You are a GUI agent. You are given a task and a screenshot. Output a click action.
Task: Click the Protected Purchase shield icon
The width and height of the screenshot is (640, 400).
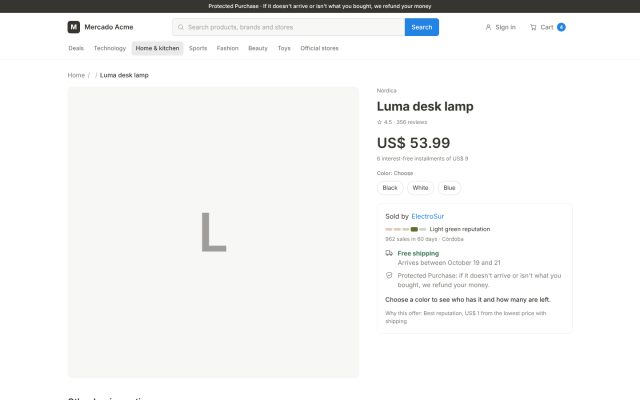pos(389,276)
